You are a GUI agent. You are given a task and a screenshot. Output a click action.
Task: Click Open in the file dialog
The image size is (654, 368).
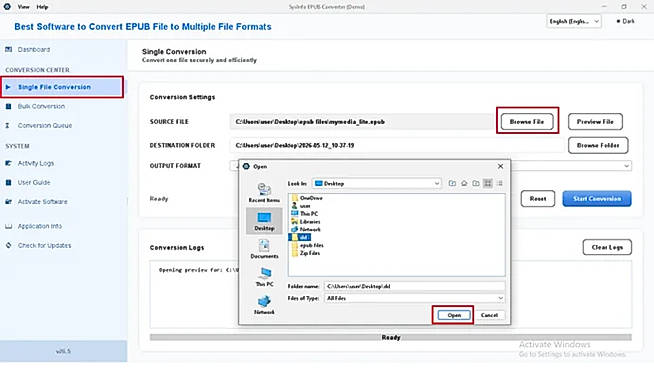[454, 315]
